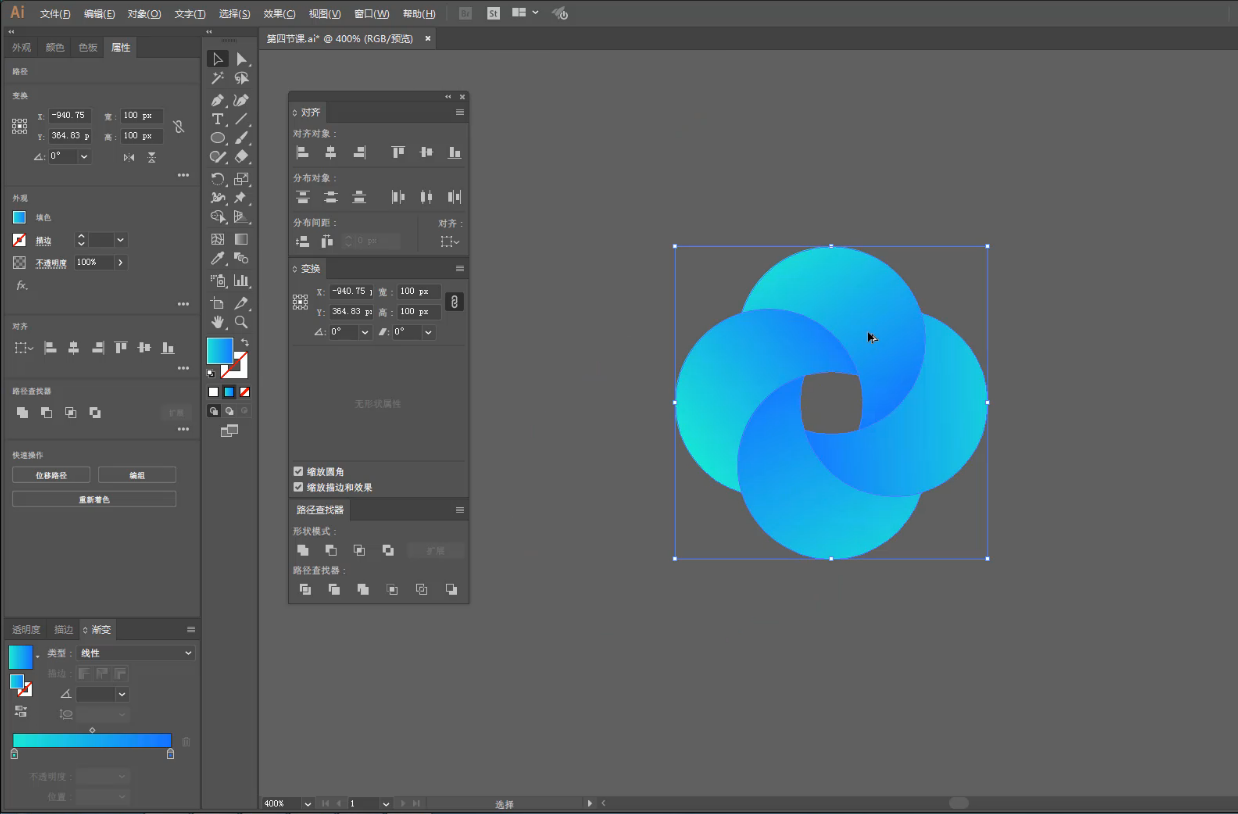The height and width of the screenshot is (814, 1238).
Task: Select the Zoom magnifier tool
Action: [x=241, y=322]
